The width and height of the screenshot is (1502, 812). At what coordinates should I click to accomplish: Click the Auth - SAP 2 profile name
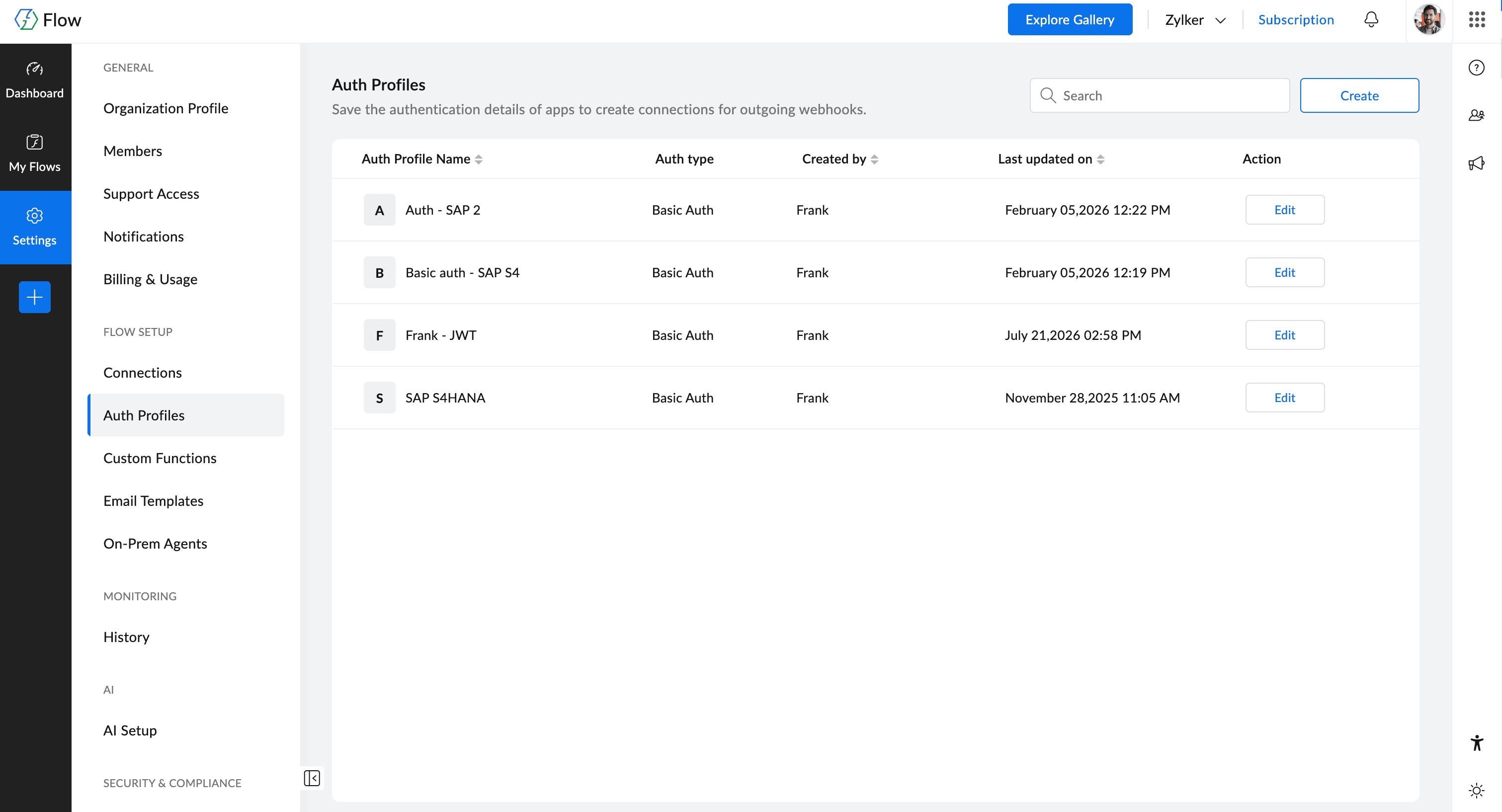442,210
